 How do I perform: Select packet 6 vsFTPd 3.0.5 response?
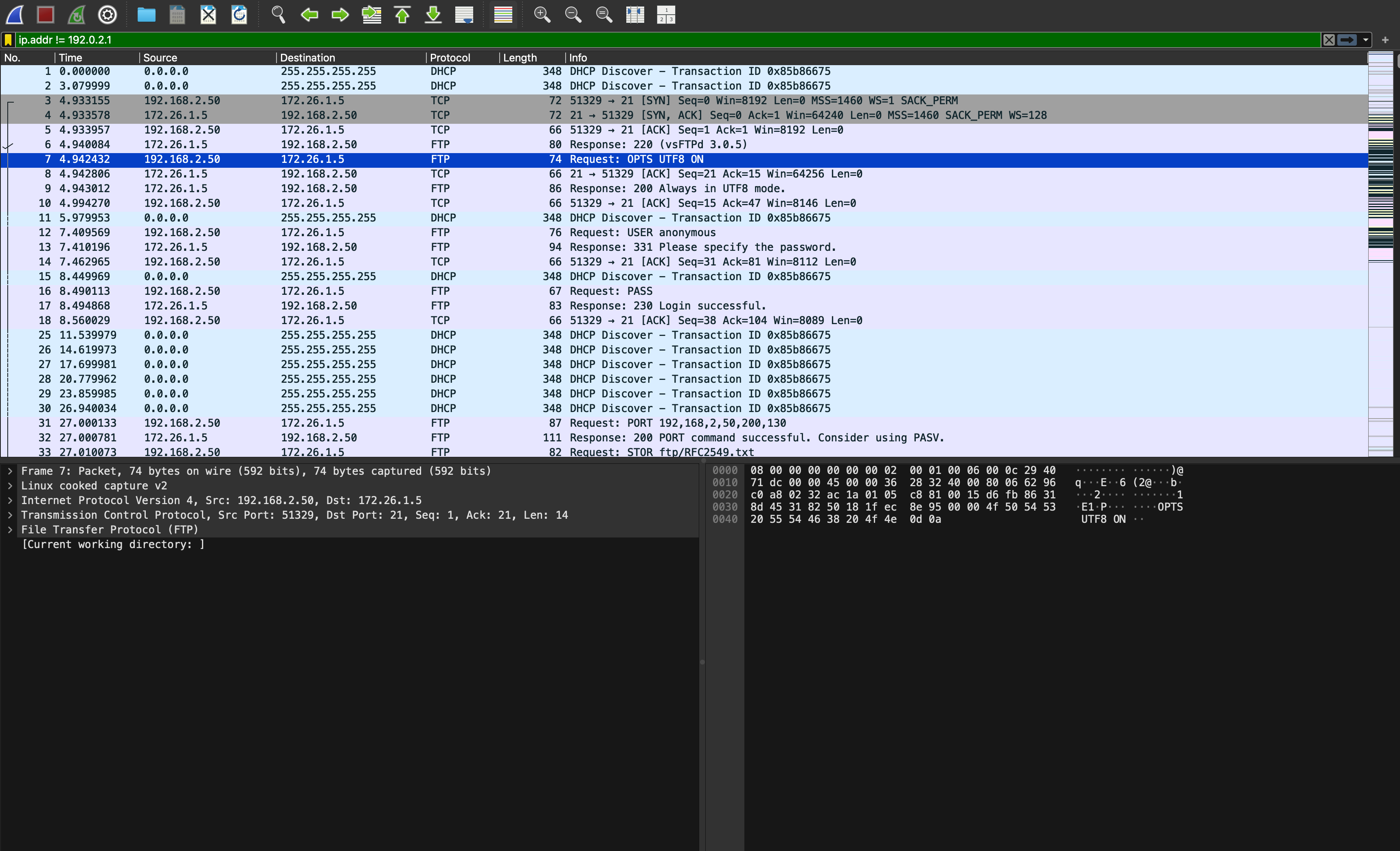pyautogui.click(x=684, y=144)
